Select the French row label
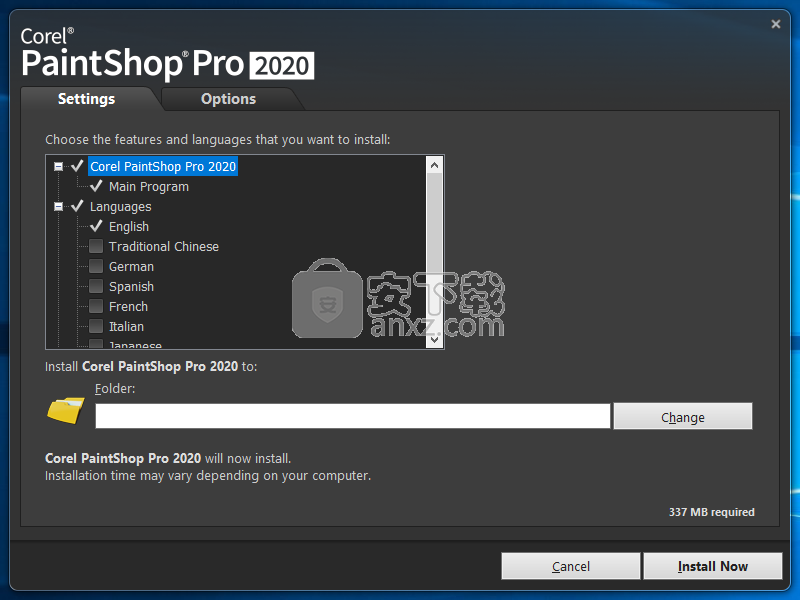This screenshot has height=600, width=800. pyautogui.click(x=128, y=307)
